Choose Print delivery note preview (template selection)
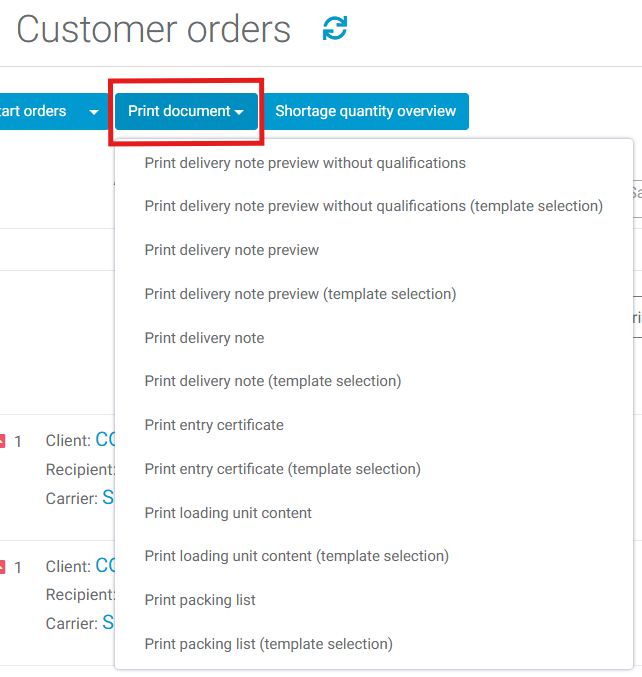This screenshot has height=677, width=642. (x=300, y=294)
